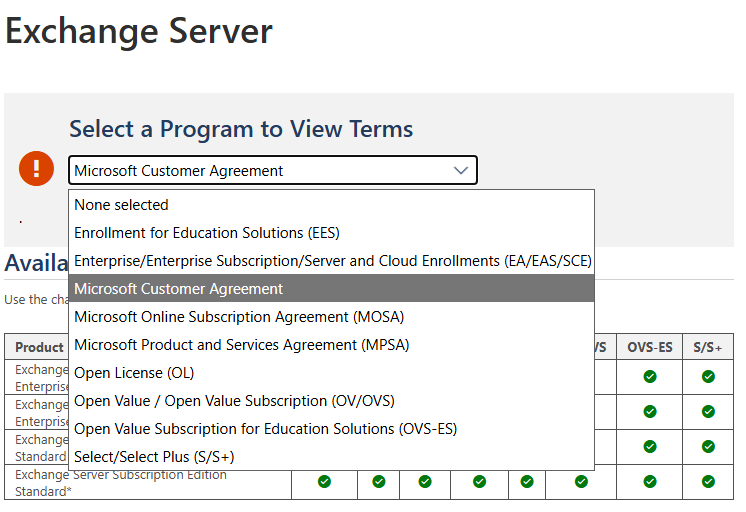Open the Microsoft Customer Agreement program dropdown
This screenshot has width=746, height=512.
pos(273,170)
